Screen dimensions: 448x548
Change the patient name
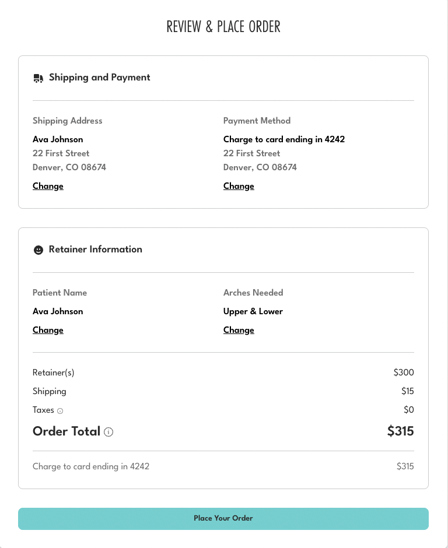(48, 330)
